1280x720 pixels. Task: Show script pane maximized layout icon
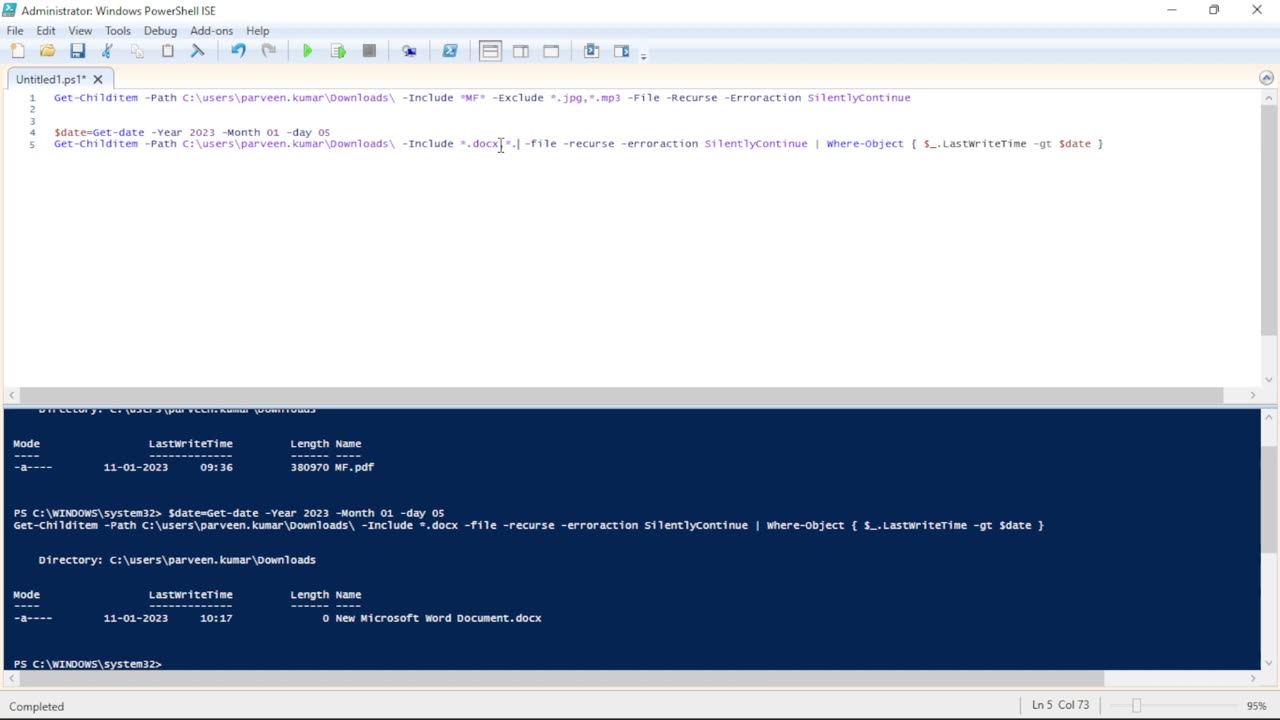pyautogui.click(x=551, y=51)
